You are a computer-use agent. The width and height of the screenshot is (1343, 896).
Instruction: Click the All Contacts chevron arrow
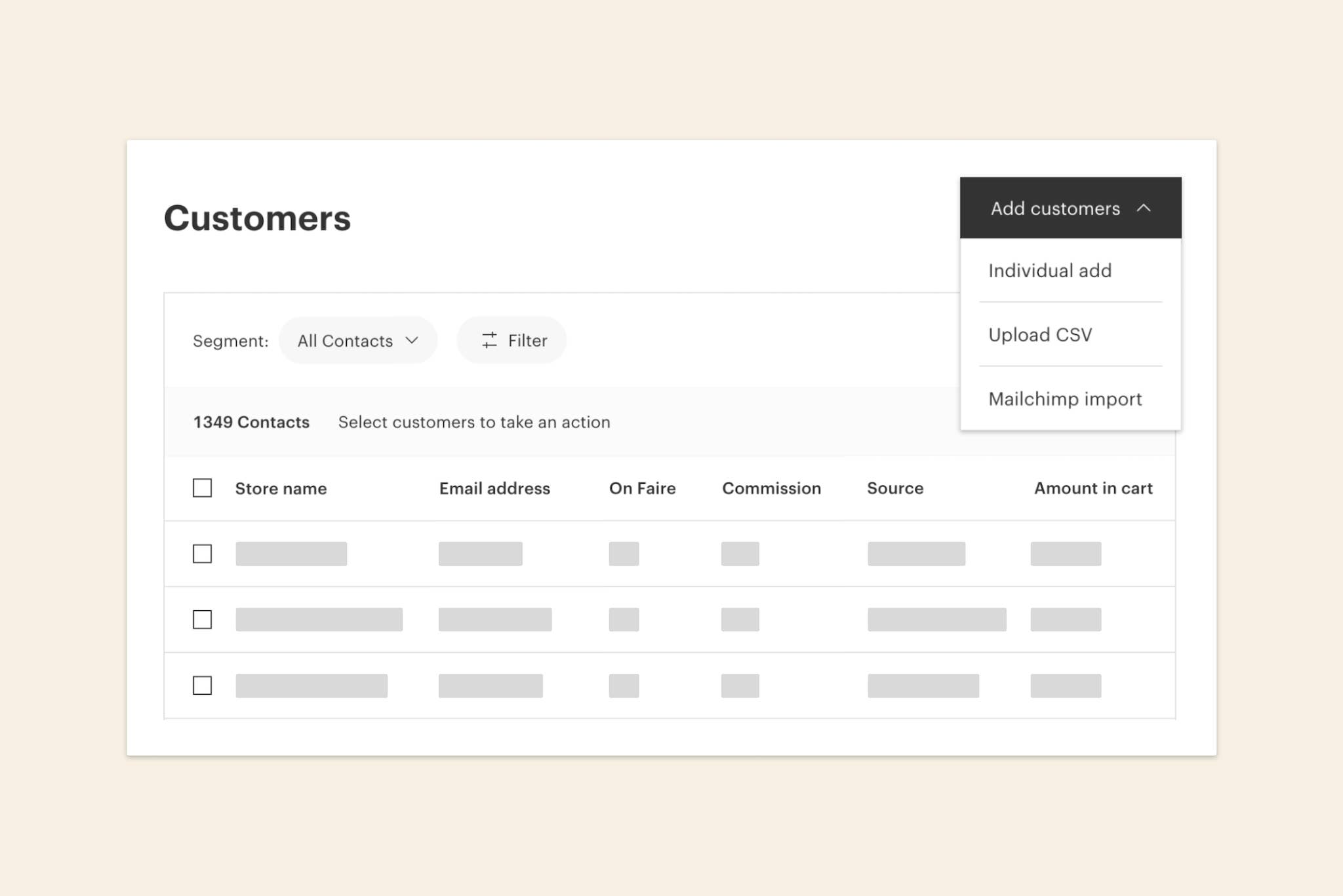[412, 340]
